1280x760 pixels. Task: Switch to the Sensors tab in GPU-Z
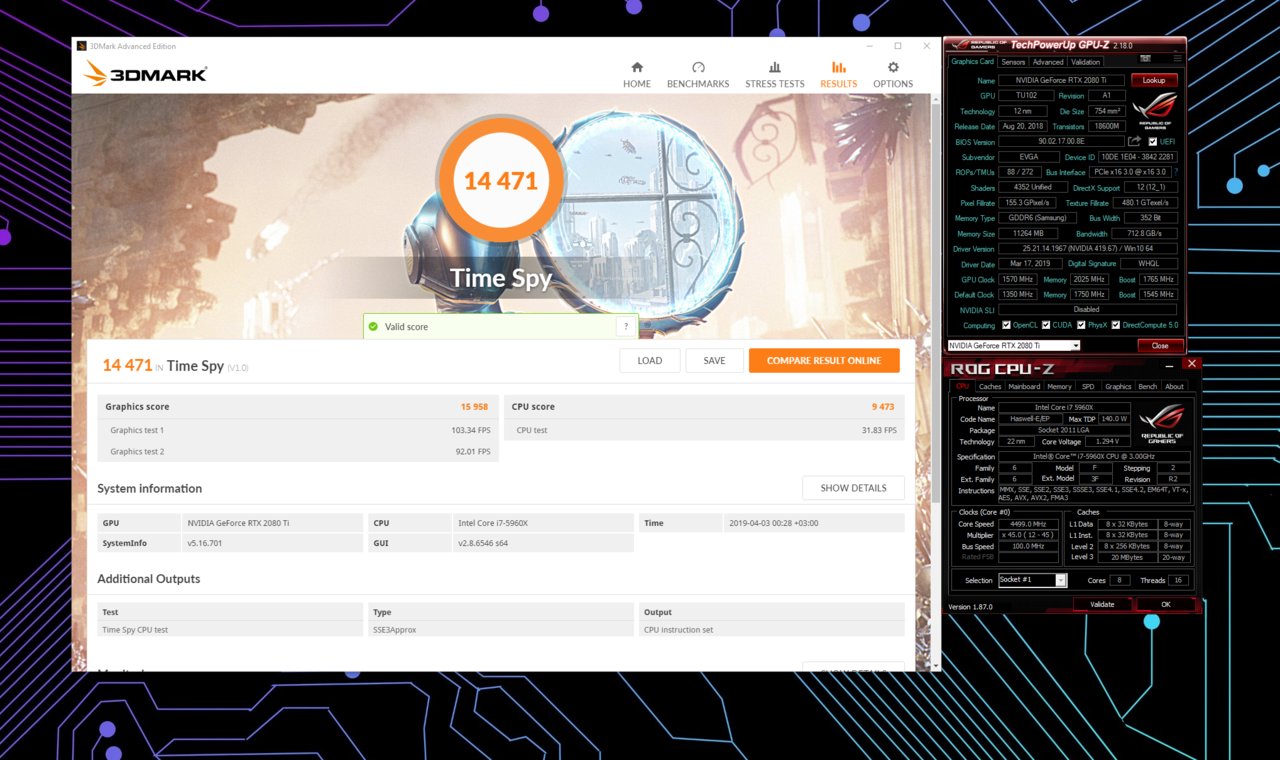[1013, 62]
